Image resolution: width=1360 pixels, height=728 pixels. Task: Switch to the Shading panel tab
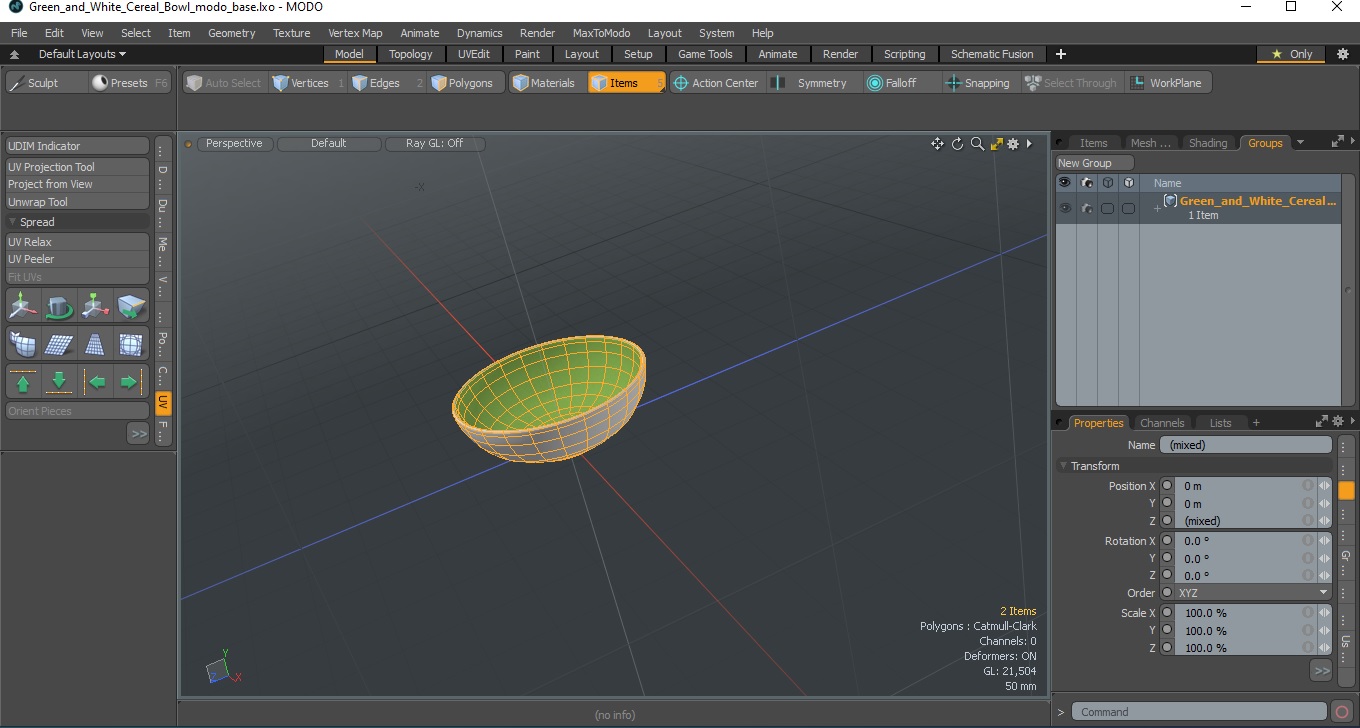pos(1208,143)
